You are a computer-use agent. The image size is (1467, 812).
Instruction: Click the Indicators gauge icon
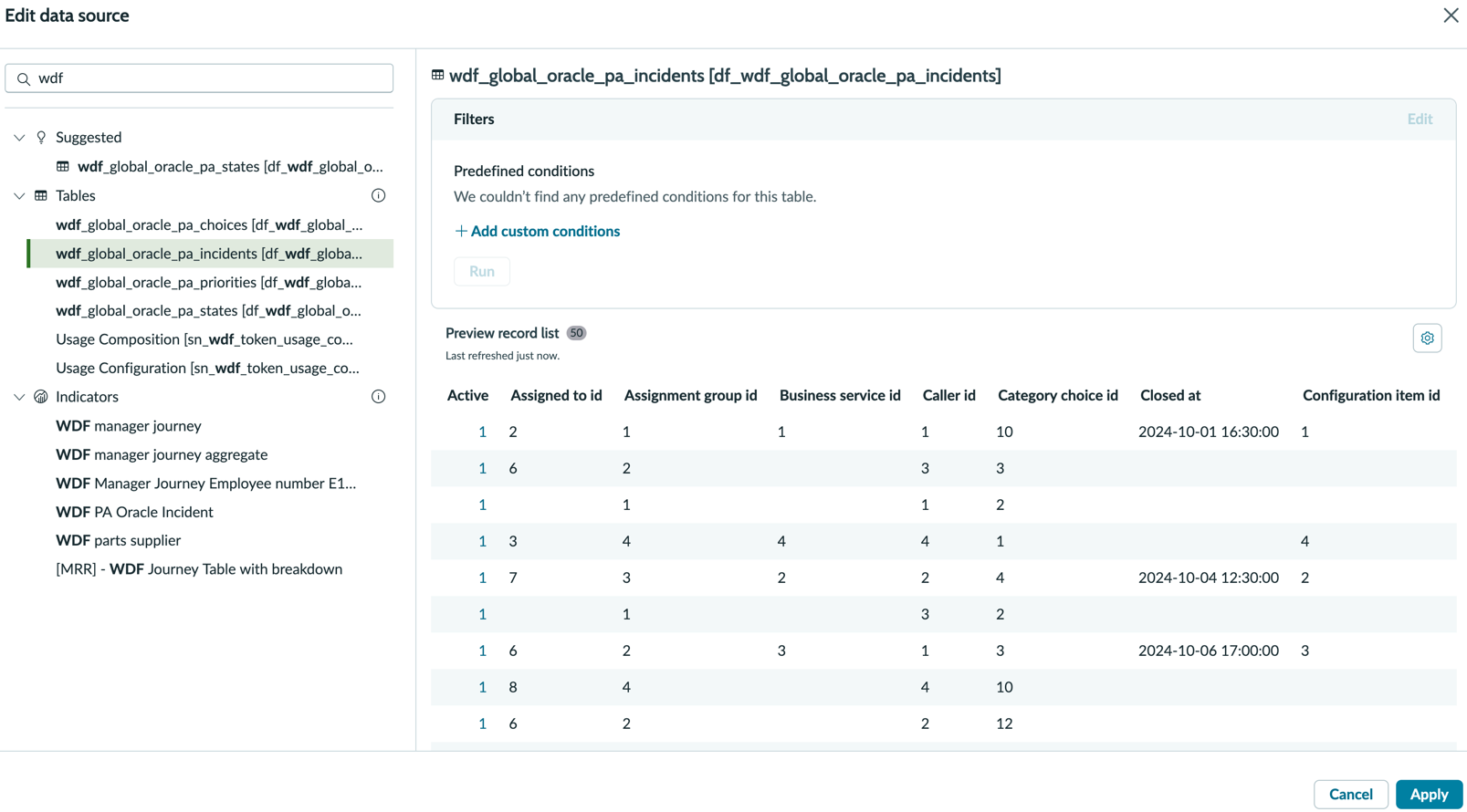coord(41,397)
